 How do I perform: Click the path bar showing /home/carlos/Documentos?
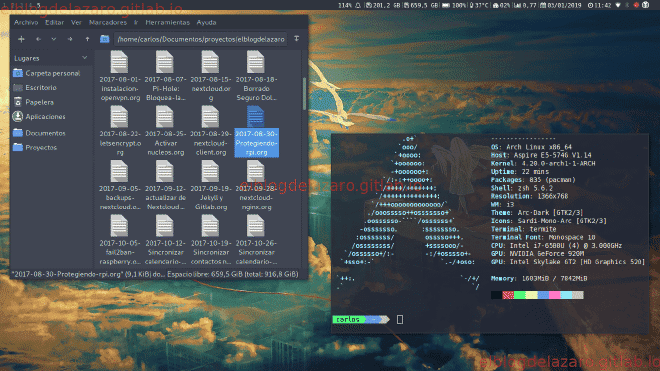pyautogui.click(x=201, y=39)
